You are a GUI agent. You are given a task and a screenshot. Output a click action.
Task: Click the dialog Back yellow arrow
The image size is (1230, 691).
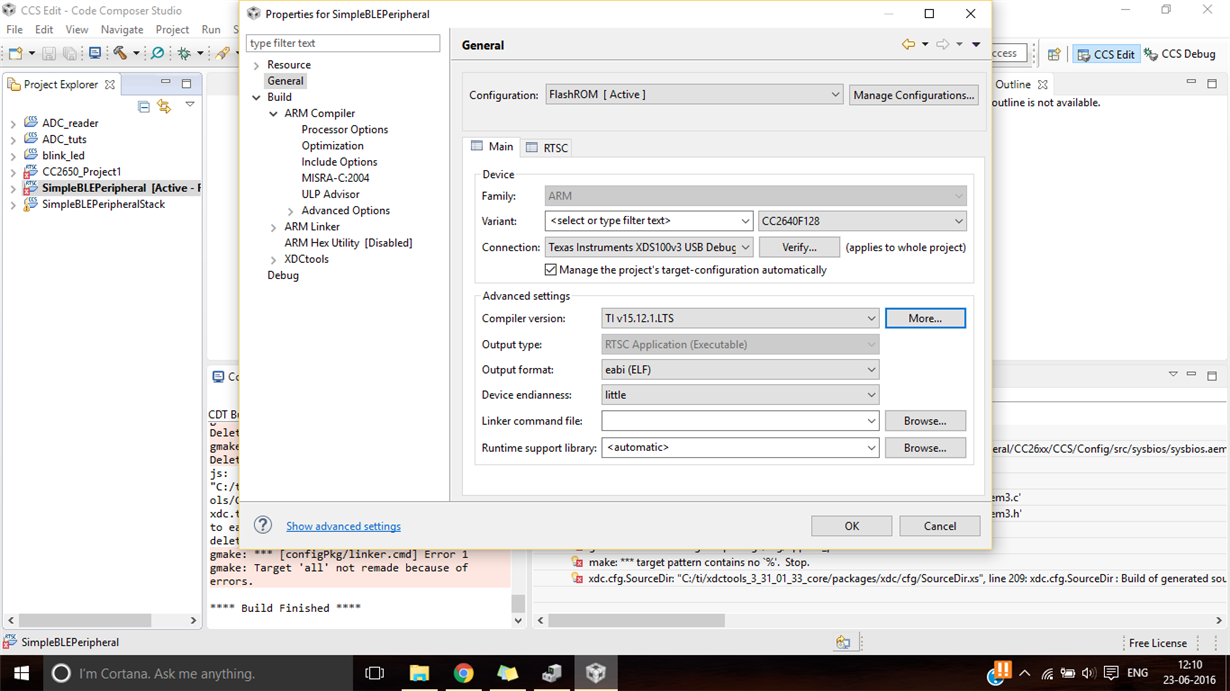click(x=908, y=44)
